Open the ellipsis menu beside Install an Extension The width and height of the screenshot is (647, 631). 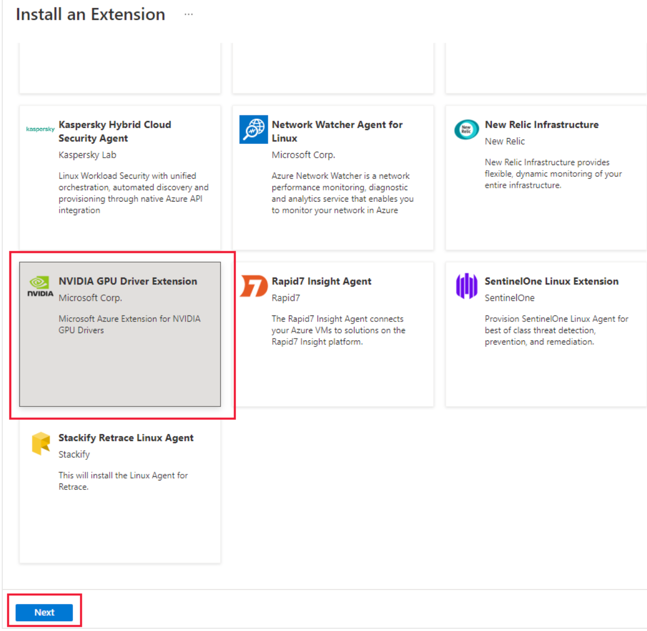point(189,14)
